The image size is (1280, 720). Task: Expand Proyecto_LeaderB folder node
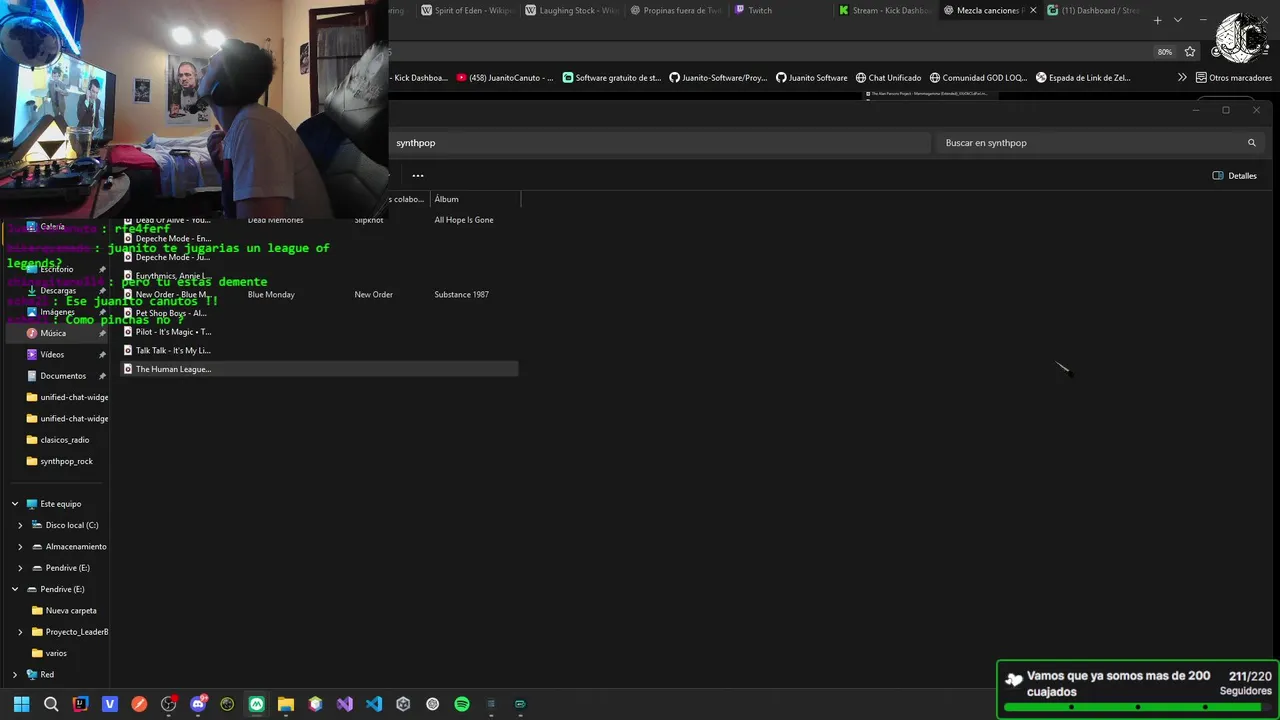pyautogui.click(x=20, y=632)
